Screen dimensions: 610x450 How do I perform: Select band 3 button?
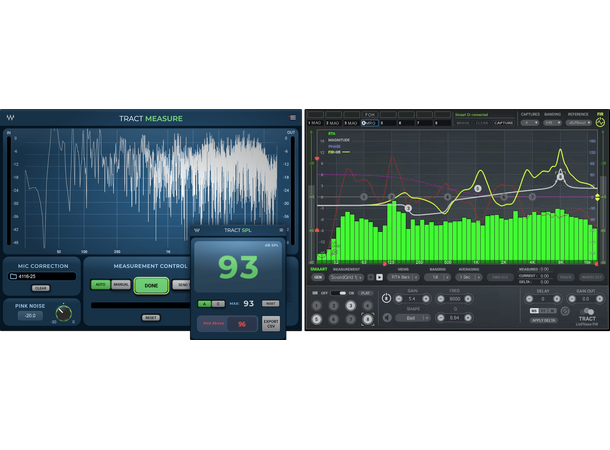click(350, 306)
